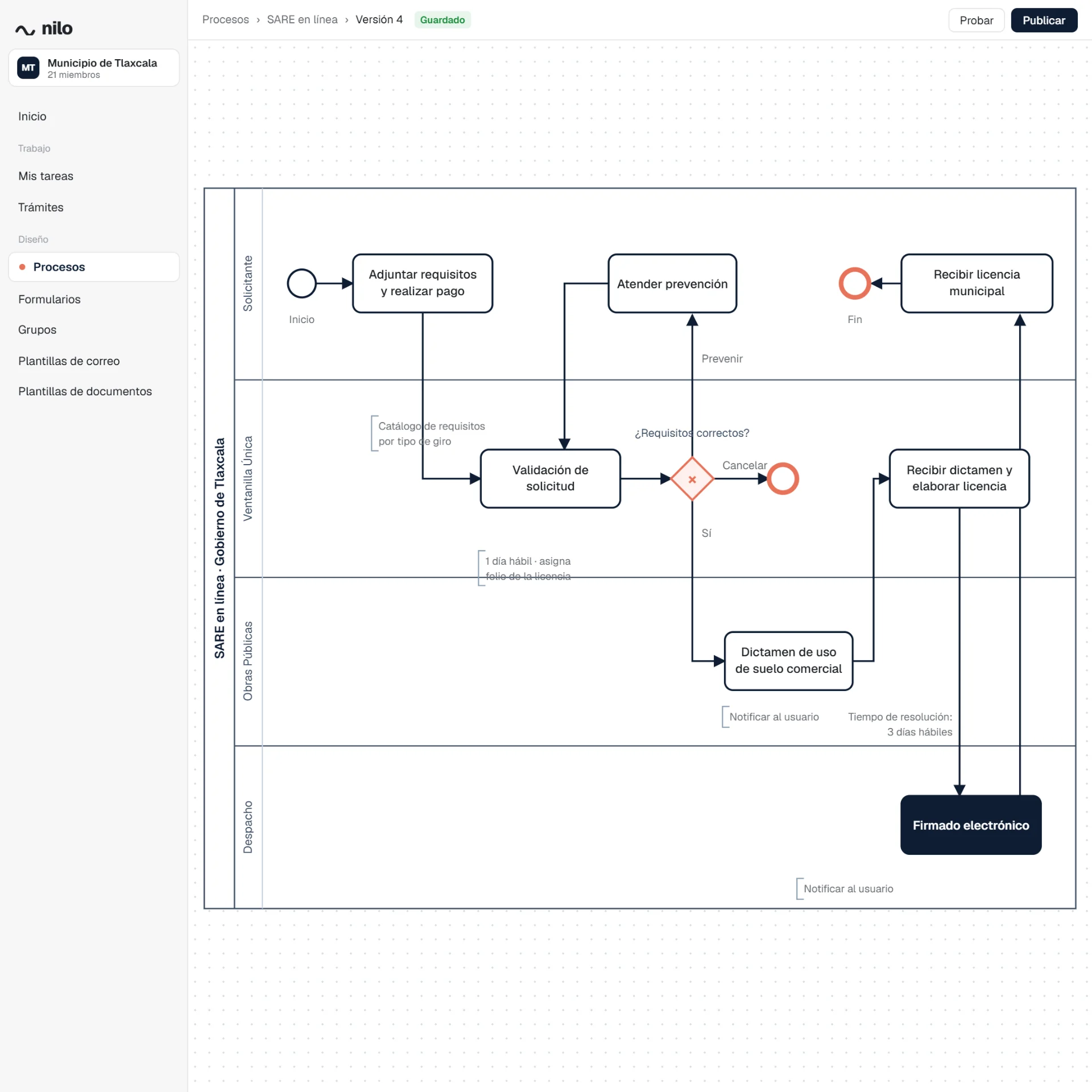
Task: Select Atender prevención task
Action: click(672, 283)
